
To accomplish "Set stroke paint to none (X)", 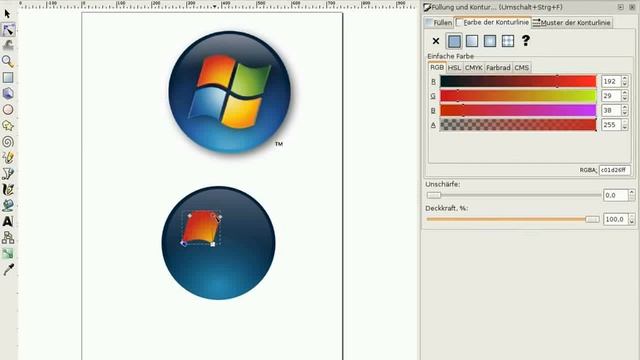I will pos(436,41).
